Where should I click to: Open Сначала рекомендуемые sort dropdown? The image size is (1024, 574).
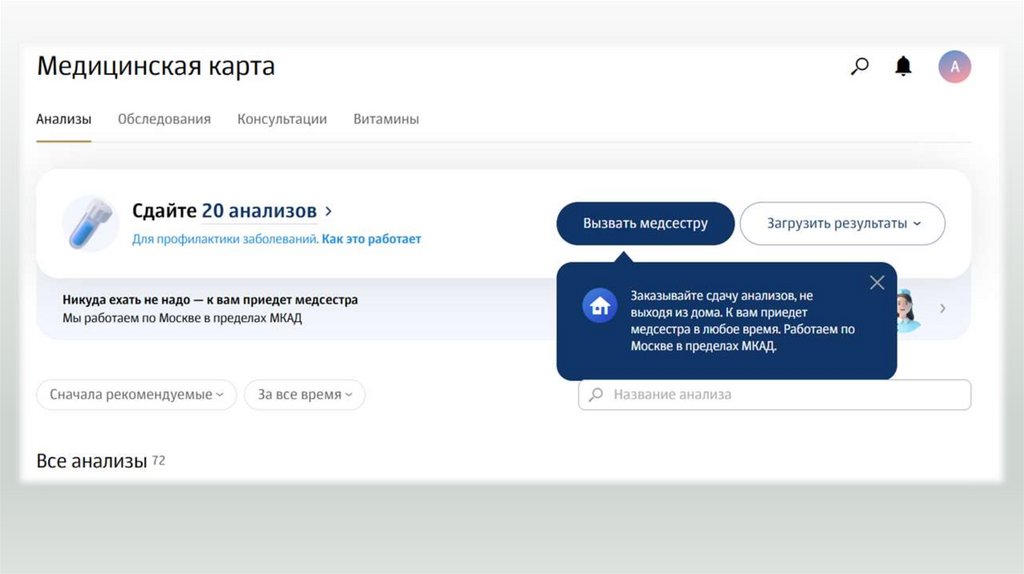click(x=136, y=394)
